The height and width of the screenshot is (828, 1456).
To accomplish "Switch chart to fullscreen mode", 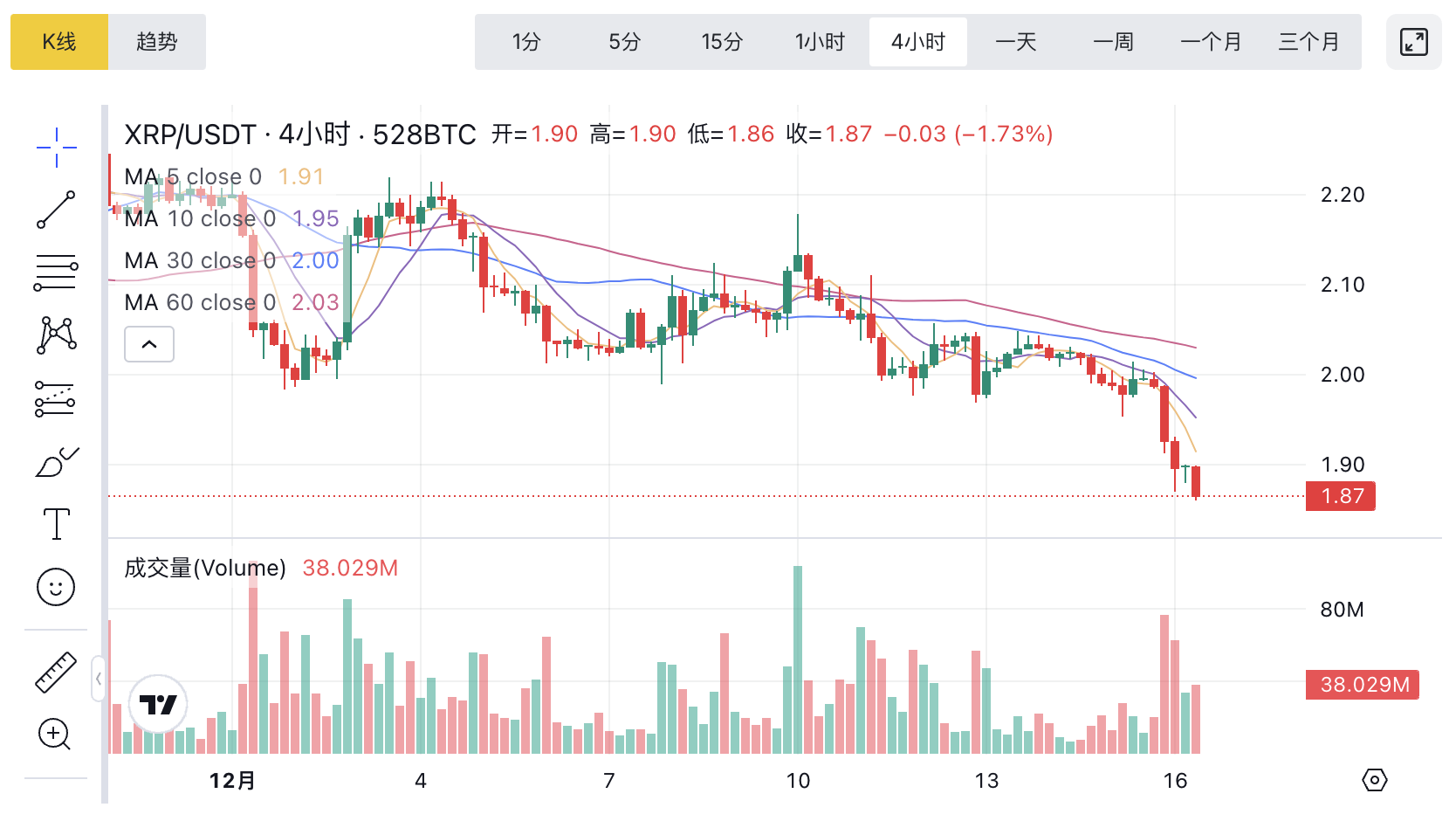I will click(1413, 42).
